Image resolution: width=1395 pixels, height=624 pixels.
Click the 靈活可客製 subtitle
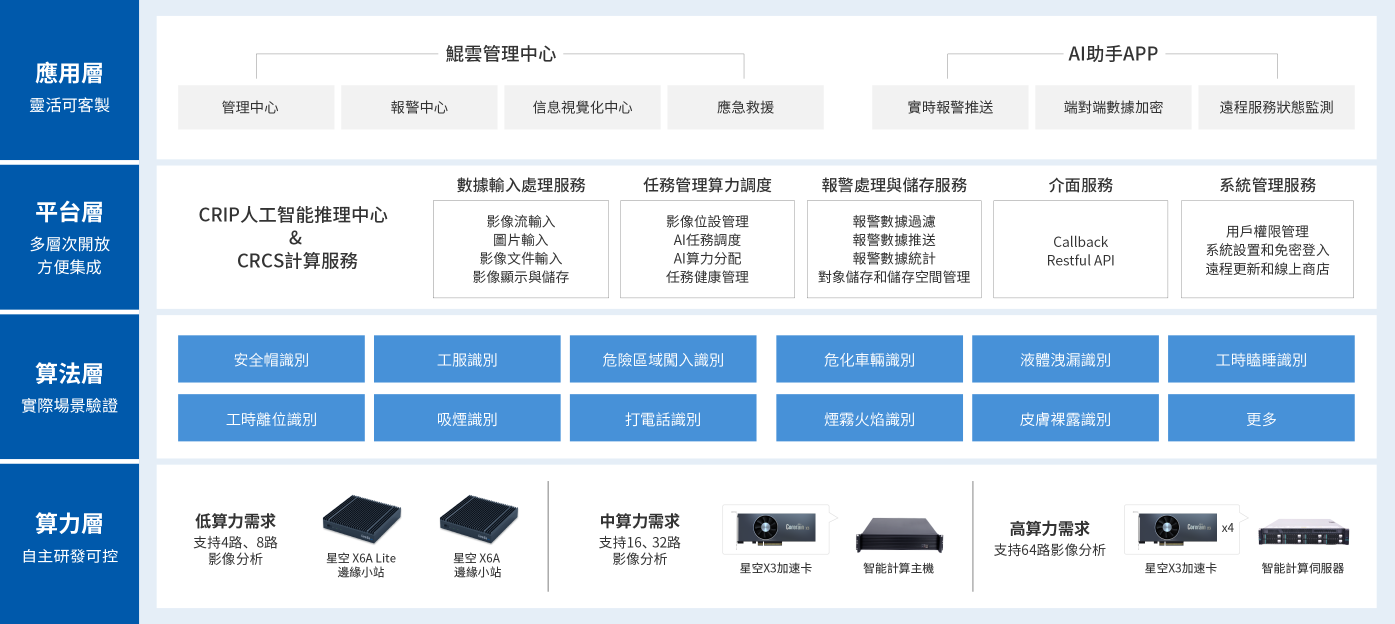[69, 104]
